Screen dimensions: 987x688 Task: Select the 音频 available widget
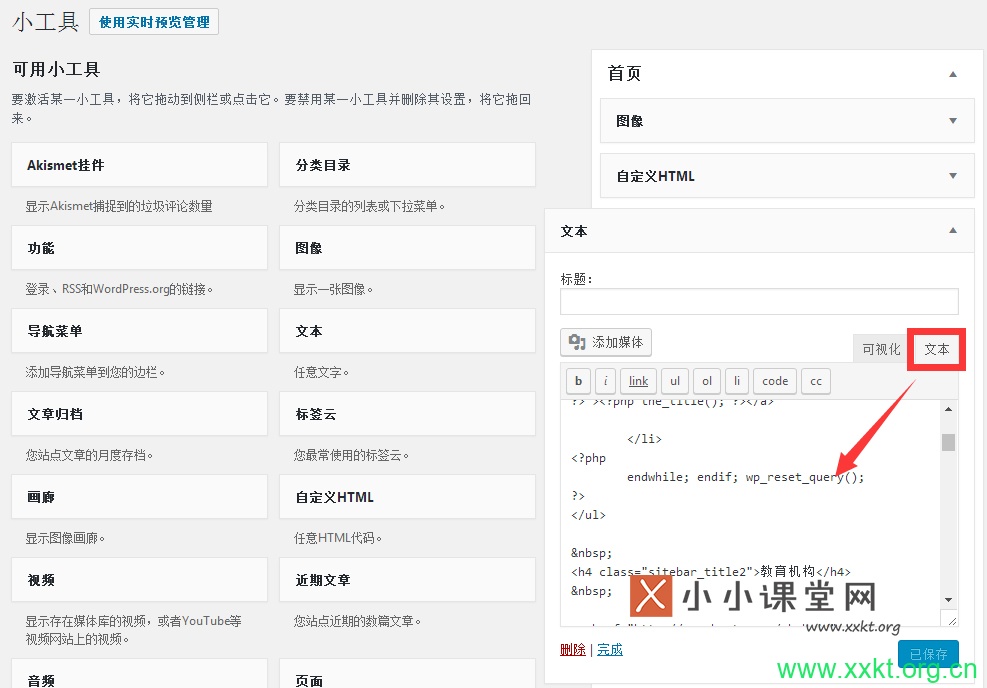click(x=139, y=674)
